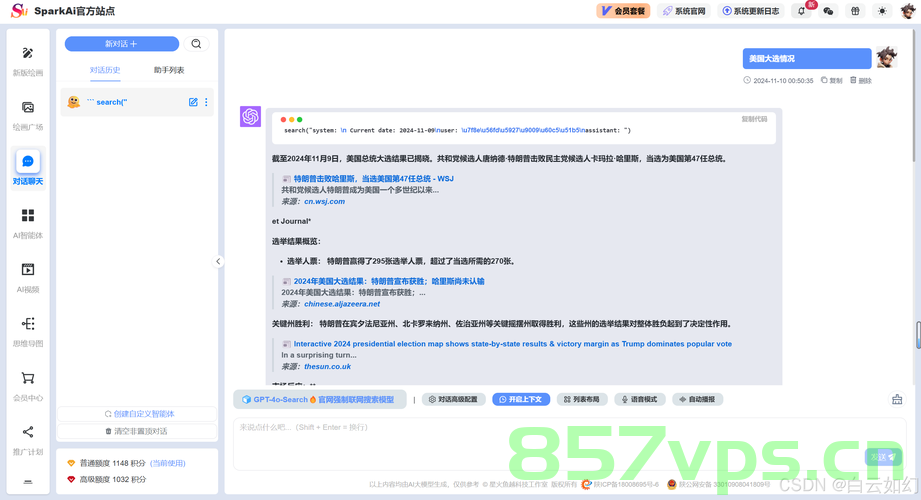Click the 美国大选情况 user message bubble
The image size is (921, 500).
[x=807, y=59]
